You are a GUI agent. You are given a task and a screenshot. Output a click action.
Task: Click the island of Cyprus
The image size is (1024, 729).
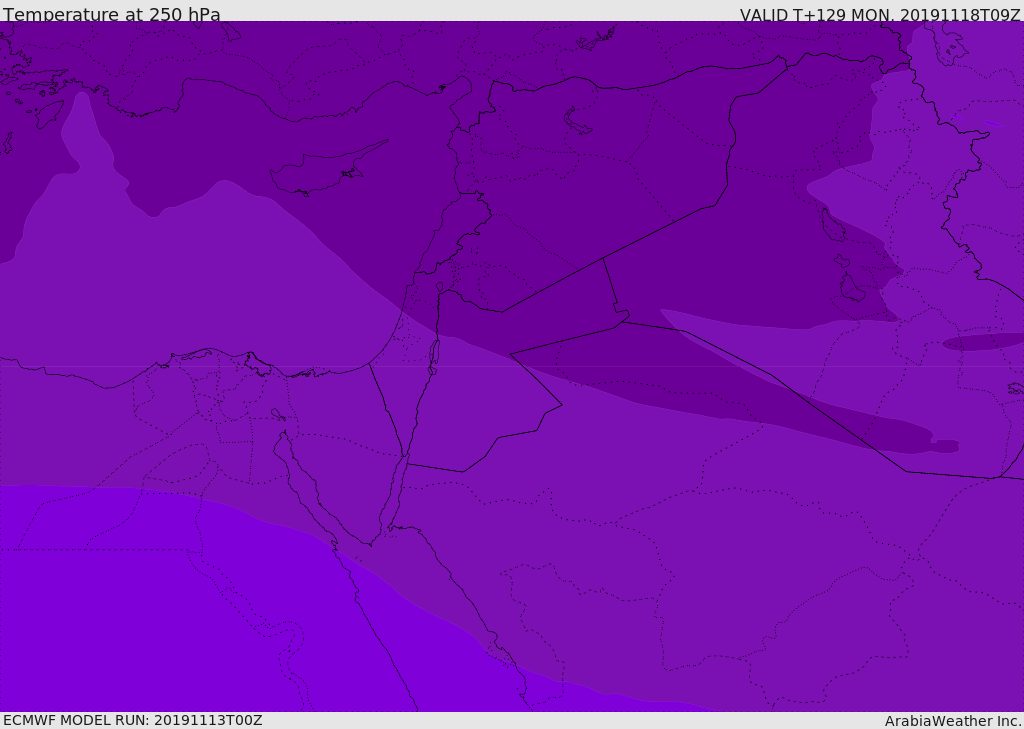(318, 174)
